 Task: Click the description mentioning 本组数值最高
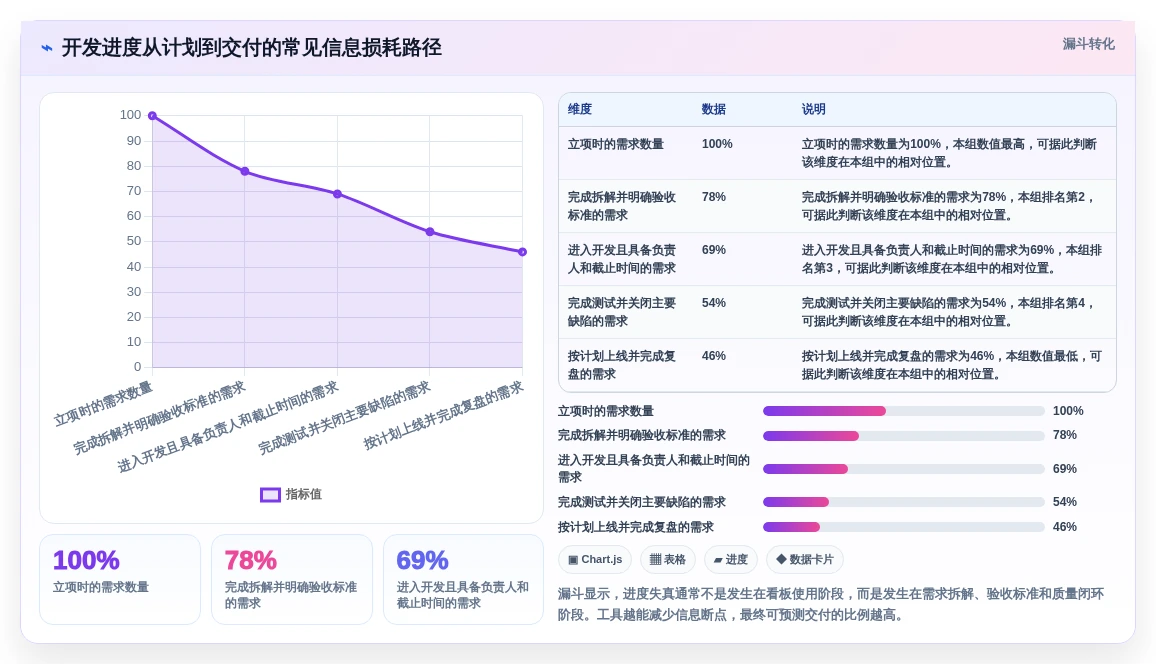click(950, 153)
